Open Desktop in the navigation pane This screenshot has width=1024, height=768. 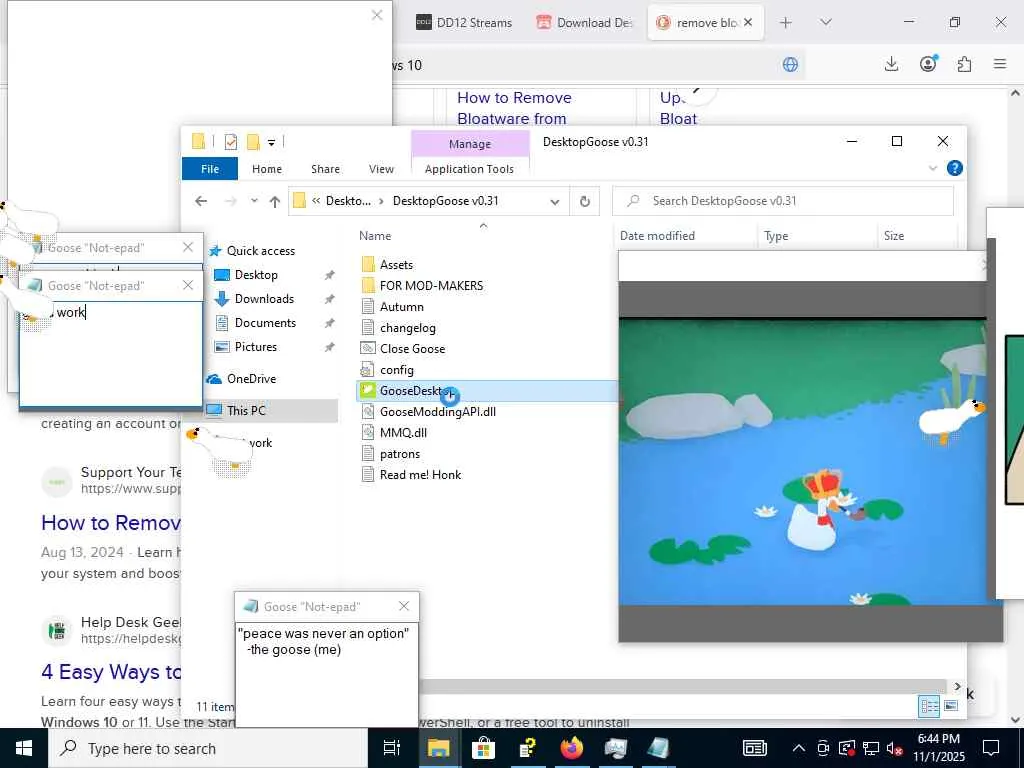pyautogui.click(x=255, y=275)
